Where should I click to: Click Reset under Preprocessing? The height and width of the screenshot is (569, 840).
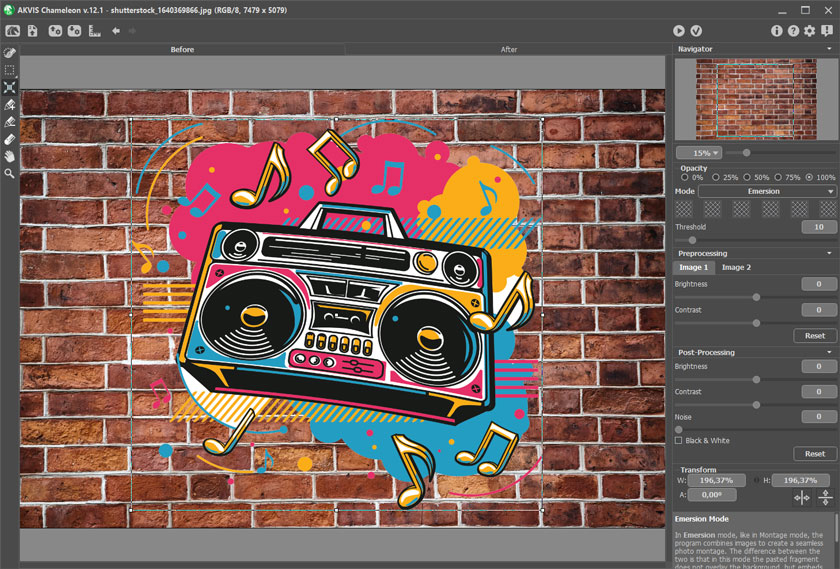pos(815,336)
